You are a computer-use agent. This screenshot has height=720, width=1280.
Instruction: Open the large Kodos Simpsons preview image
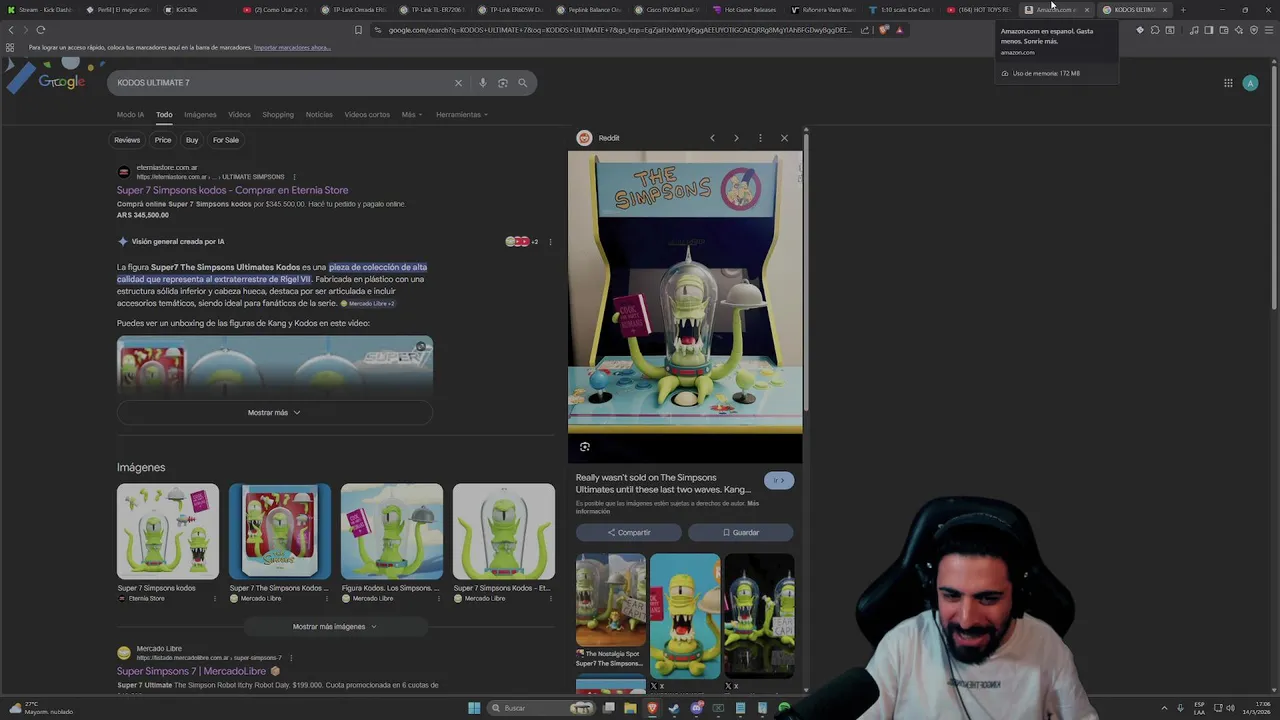[x=685, y=293]
